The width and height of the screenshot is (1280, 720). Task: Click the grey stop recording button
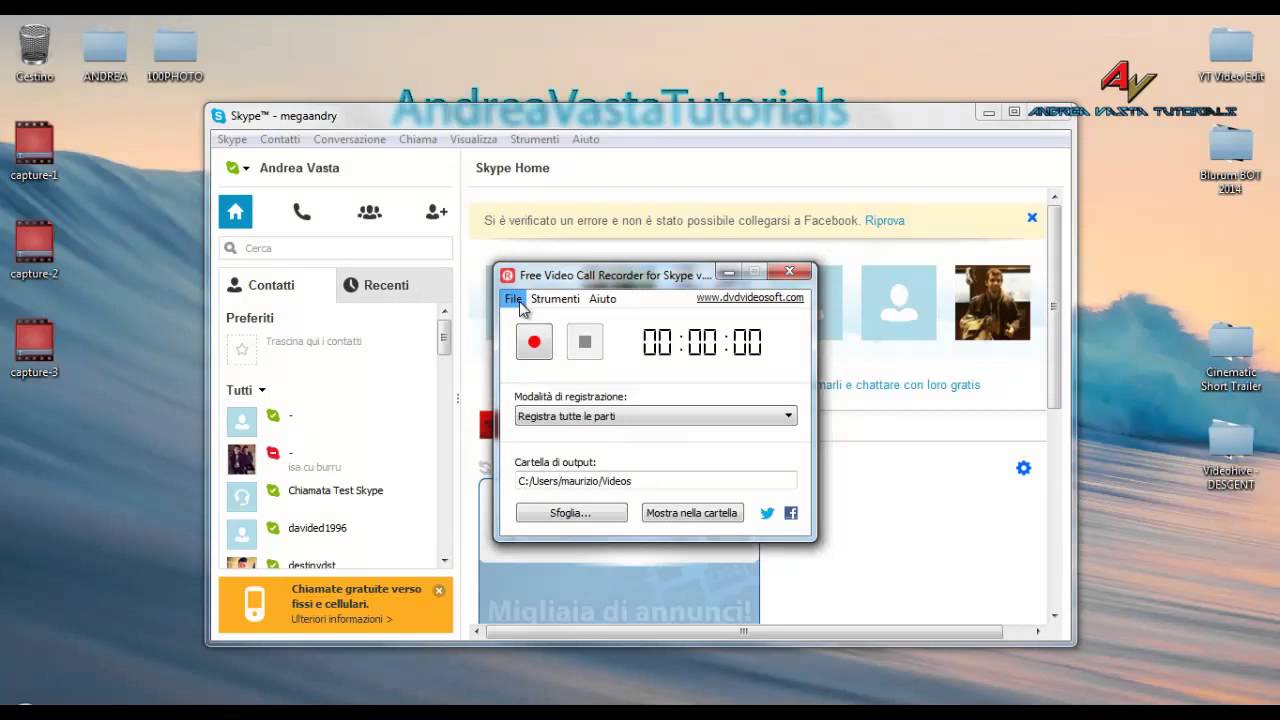coord(585,342)
